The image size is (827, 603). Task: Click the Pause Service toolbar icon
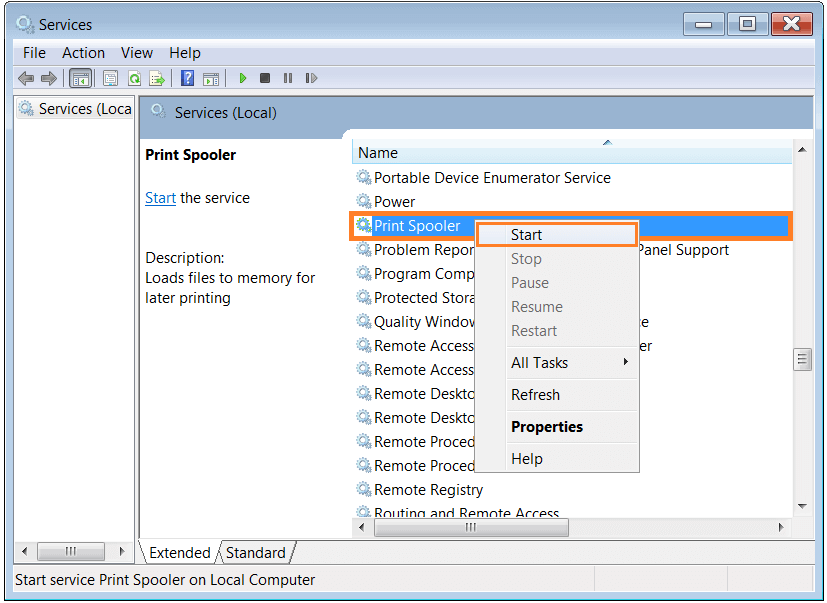pos(288,78)
